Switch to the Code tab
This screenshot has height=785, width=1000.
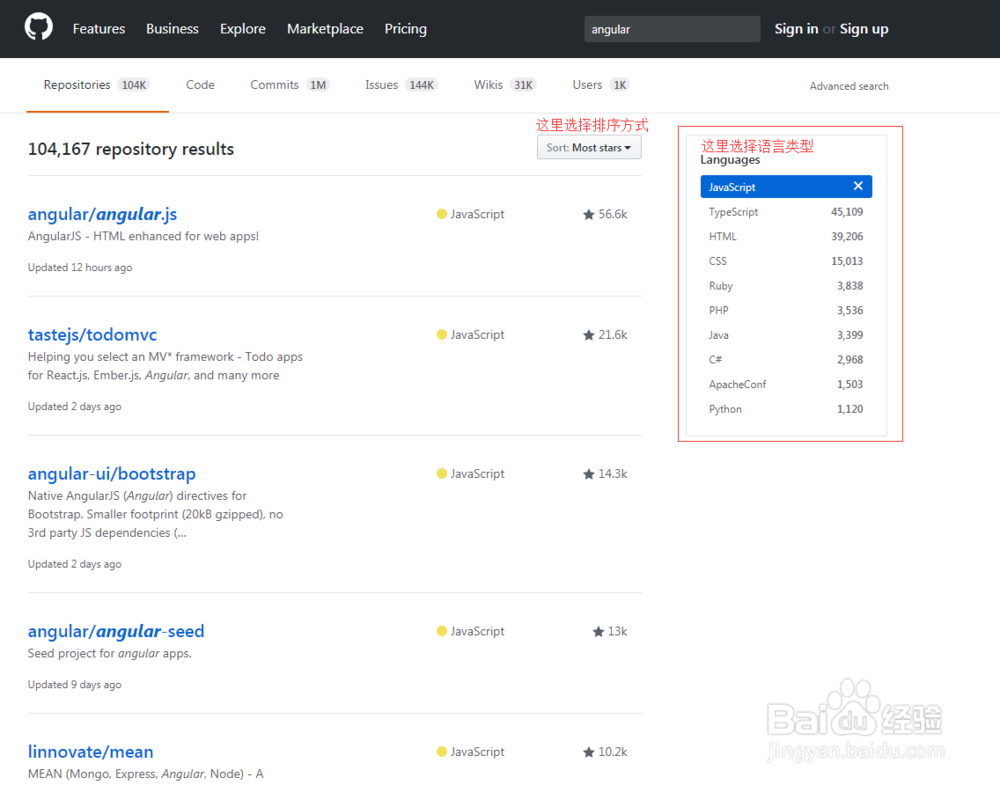coord(200,85)
